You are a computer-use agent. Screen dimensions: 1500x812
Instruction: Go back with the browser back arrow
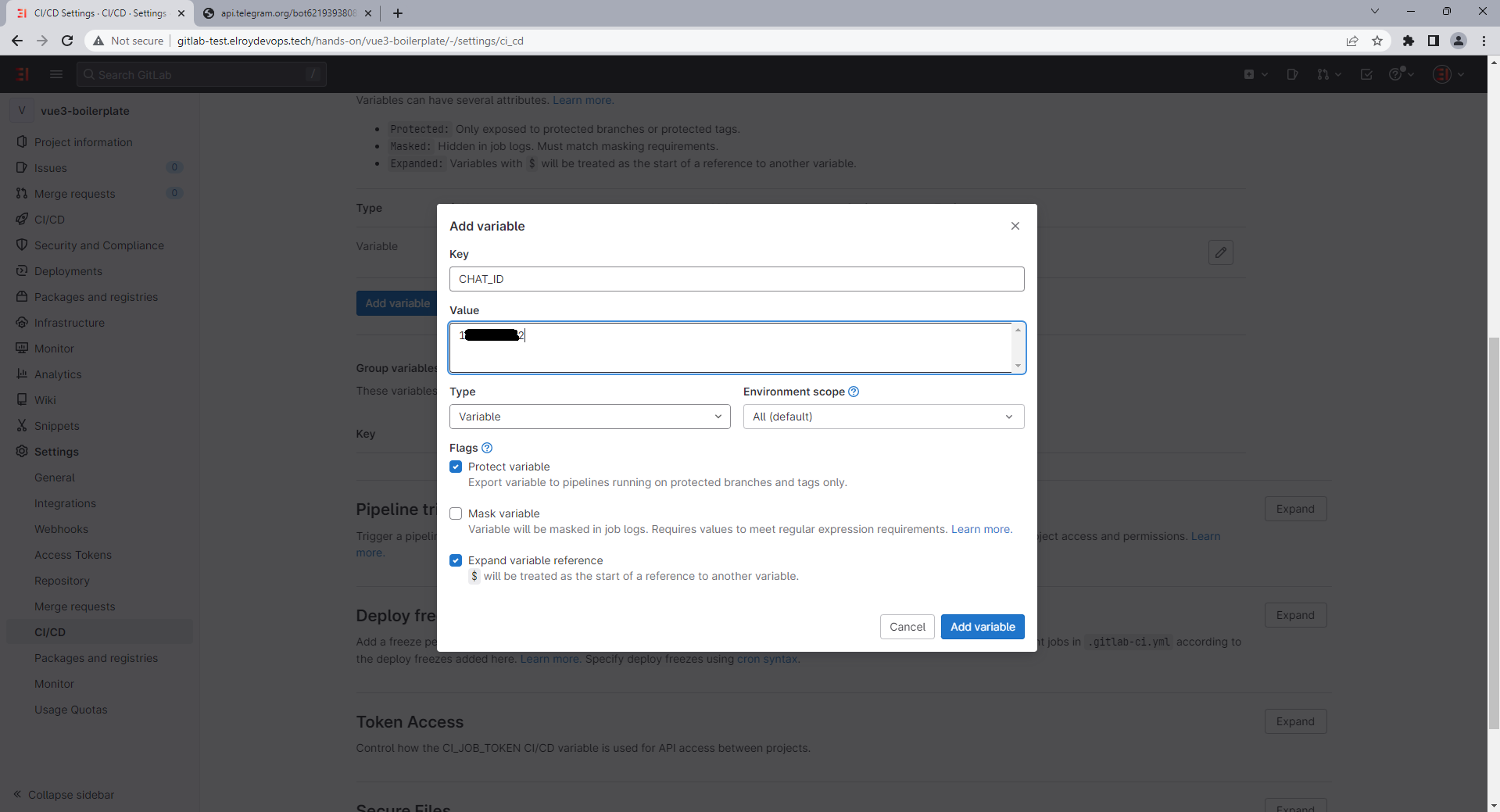click(17, 41)
